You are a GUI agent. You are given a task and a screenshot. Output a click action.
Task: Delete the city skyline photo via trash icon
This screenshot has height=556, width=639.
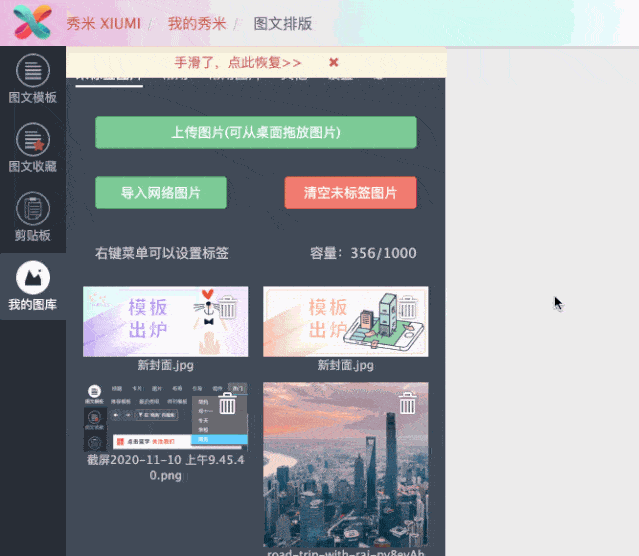[408, 404]
